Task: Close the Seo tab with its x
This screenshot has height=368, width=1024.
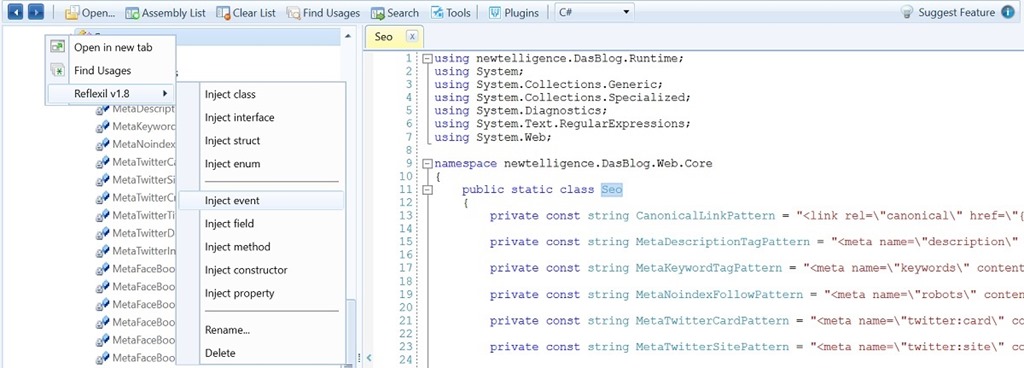Action: 413,37
